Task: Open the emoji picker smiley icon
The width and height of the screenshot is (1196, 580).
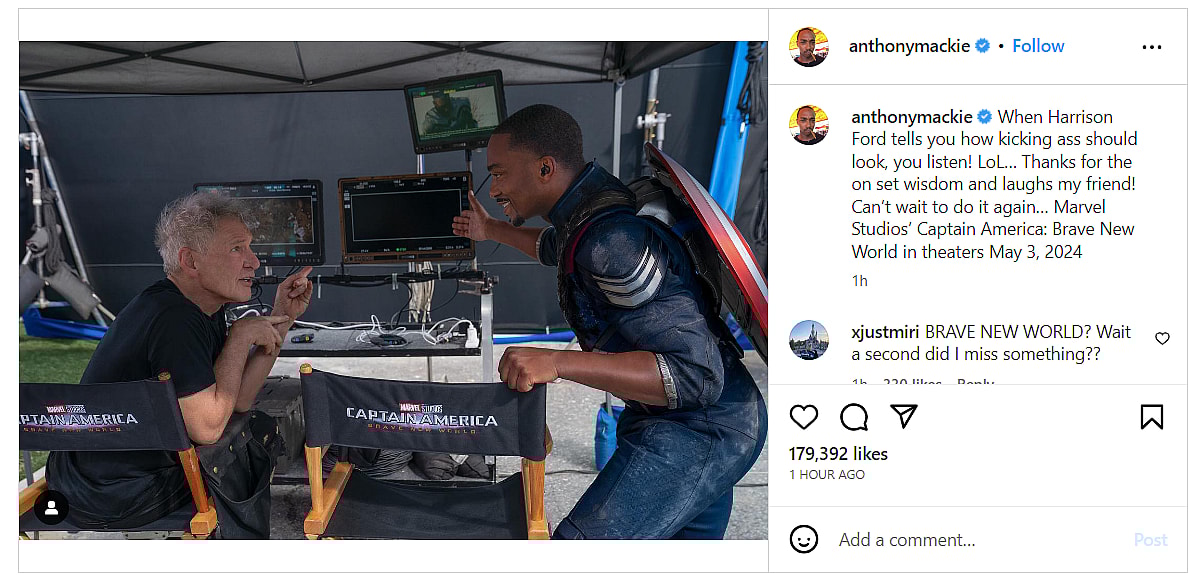Action: (x=803, y=540)
